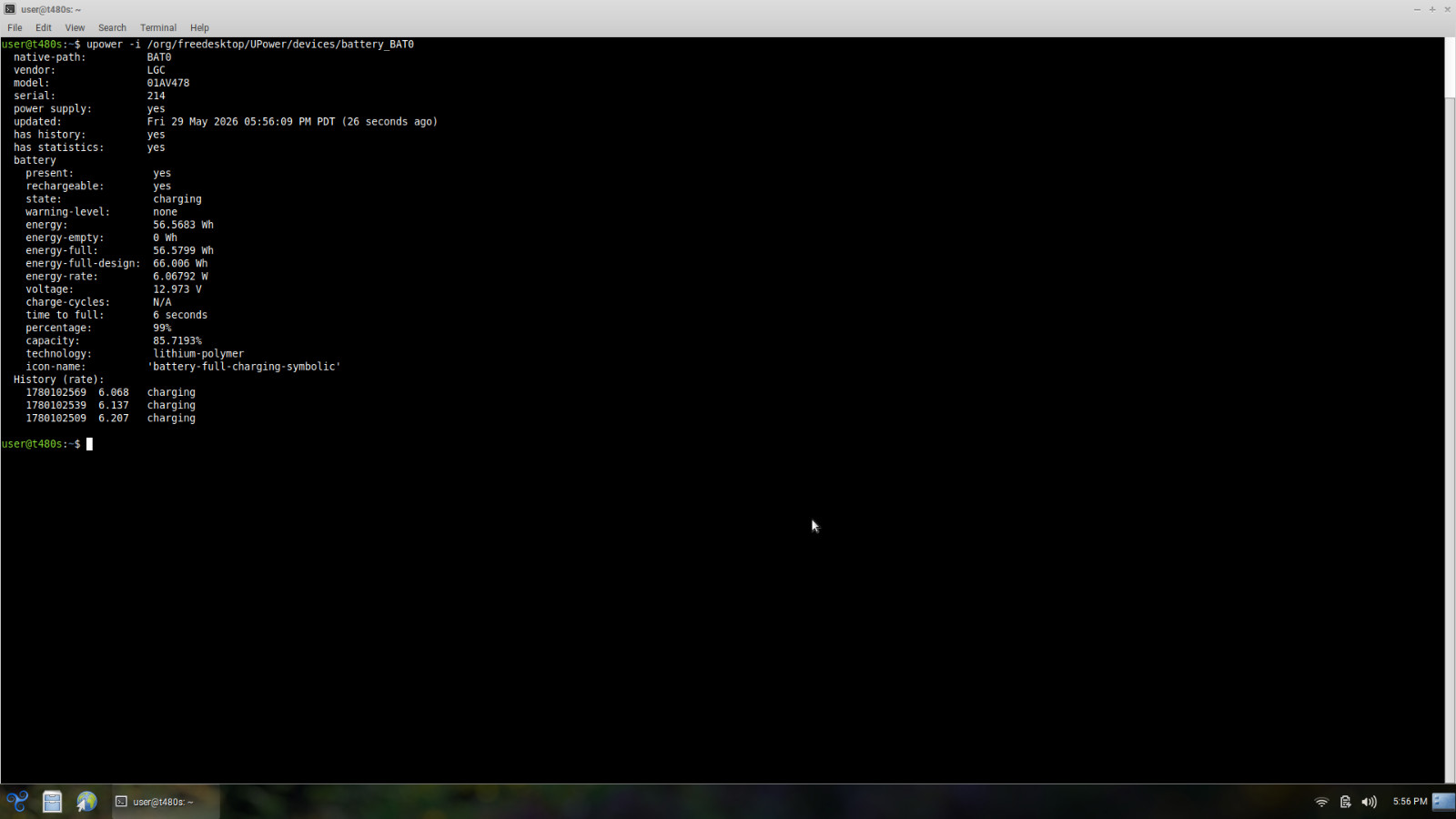Open the triskelion start menu icon

tap(17, 802)
